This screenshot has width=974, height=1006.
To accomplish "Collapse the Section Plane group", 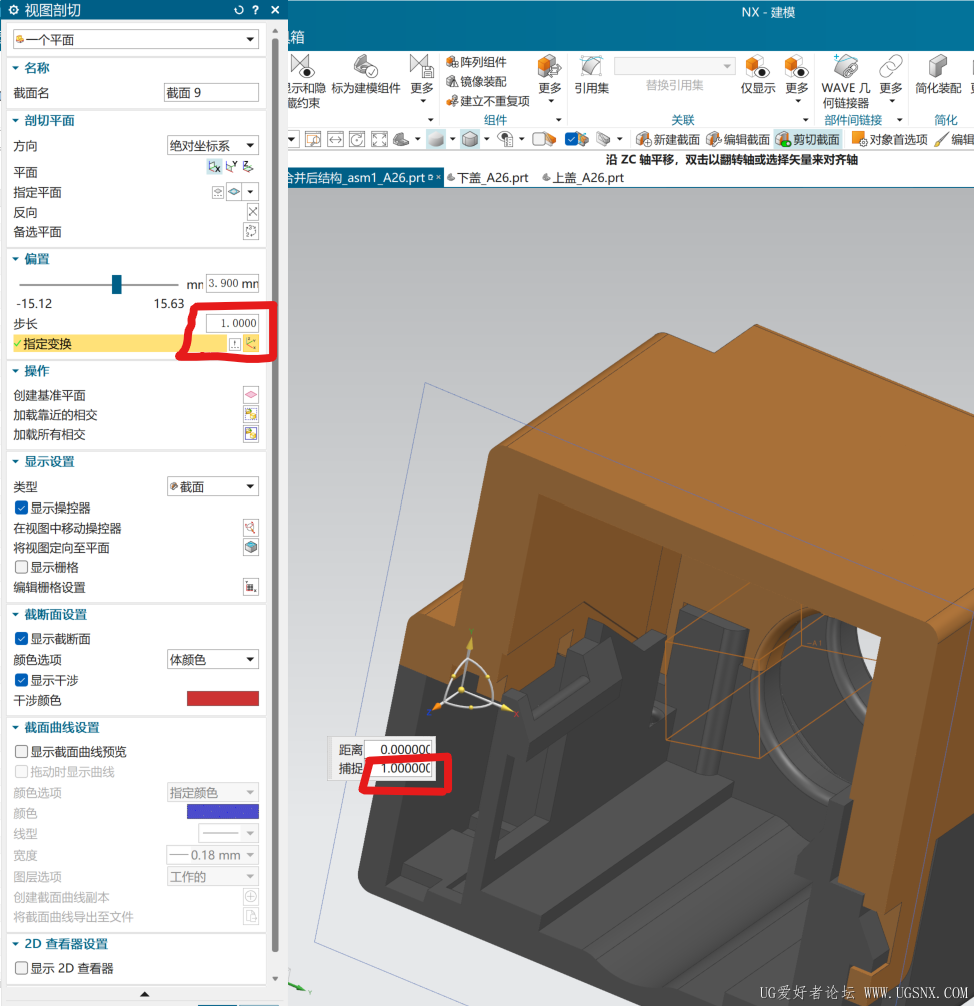I will coord(16,120).
